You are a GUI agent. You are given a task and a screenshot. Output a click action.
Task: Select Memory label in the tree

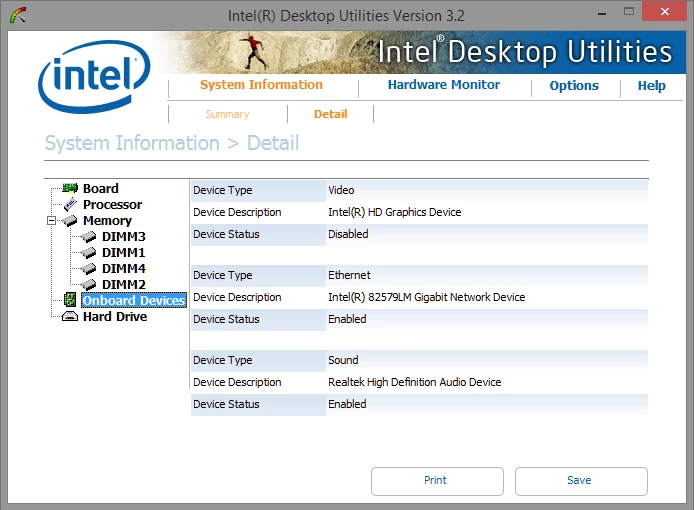[108, 220]
